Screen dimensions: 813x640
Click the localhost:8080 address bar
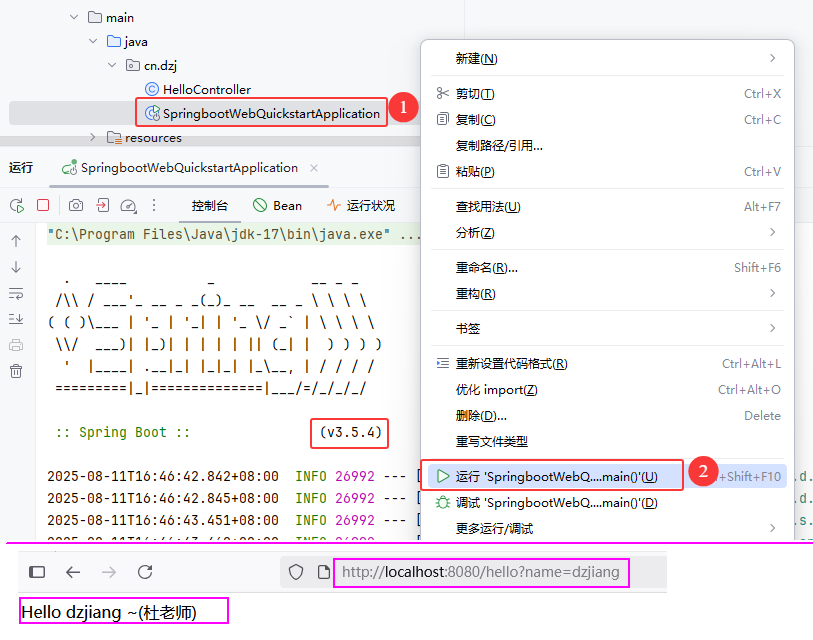[480, 572]
